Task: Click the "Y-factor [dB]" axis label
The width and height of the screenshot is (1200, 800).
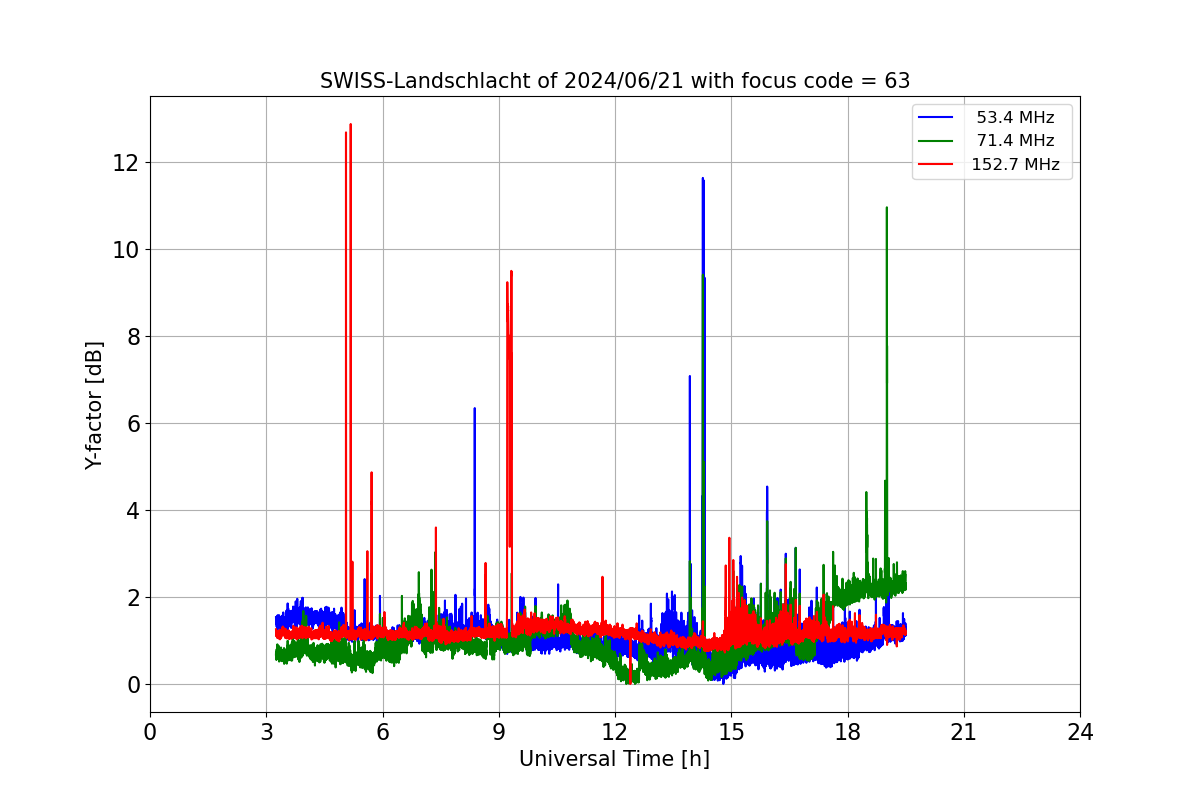Action: pos(94,405)
